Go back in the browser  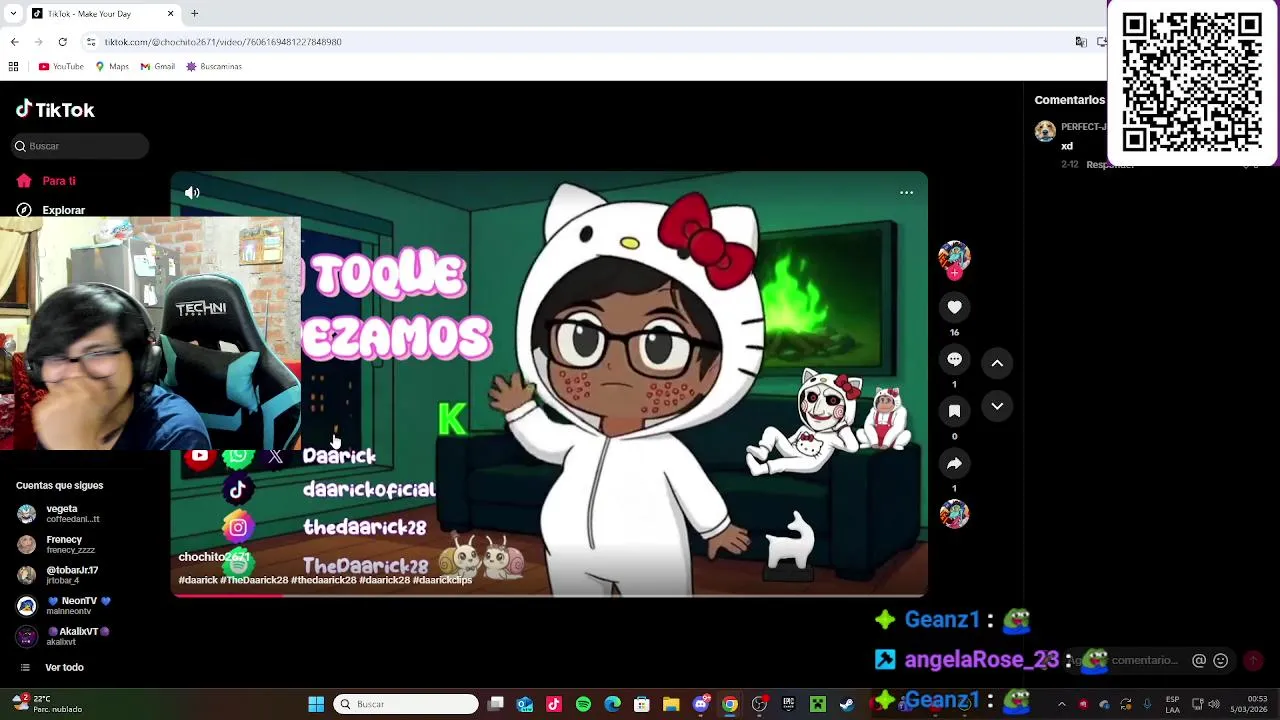point(14,42)
